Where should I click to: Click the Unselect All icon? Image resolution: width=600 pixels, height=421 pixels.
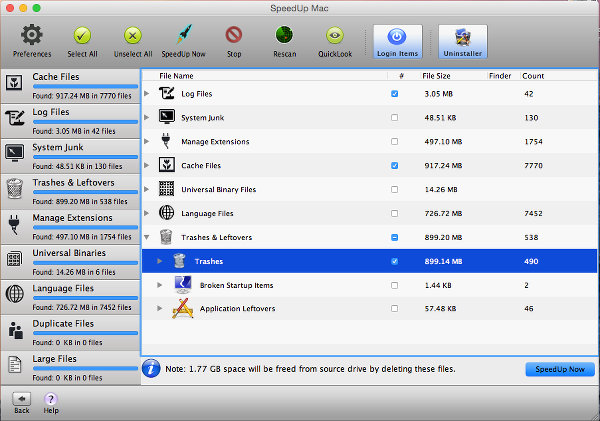pos(133,36)
